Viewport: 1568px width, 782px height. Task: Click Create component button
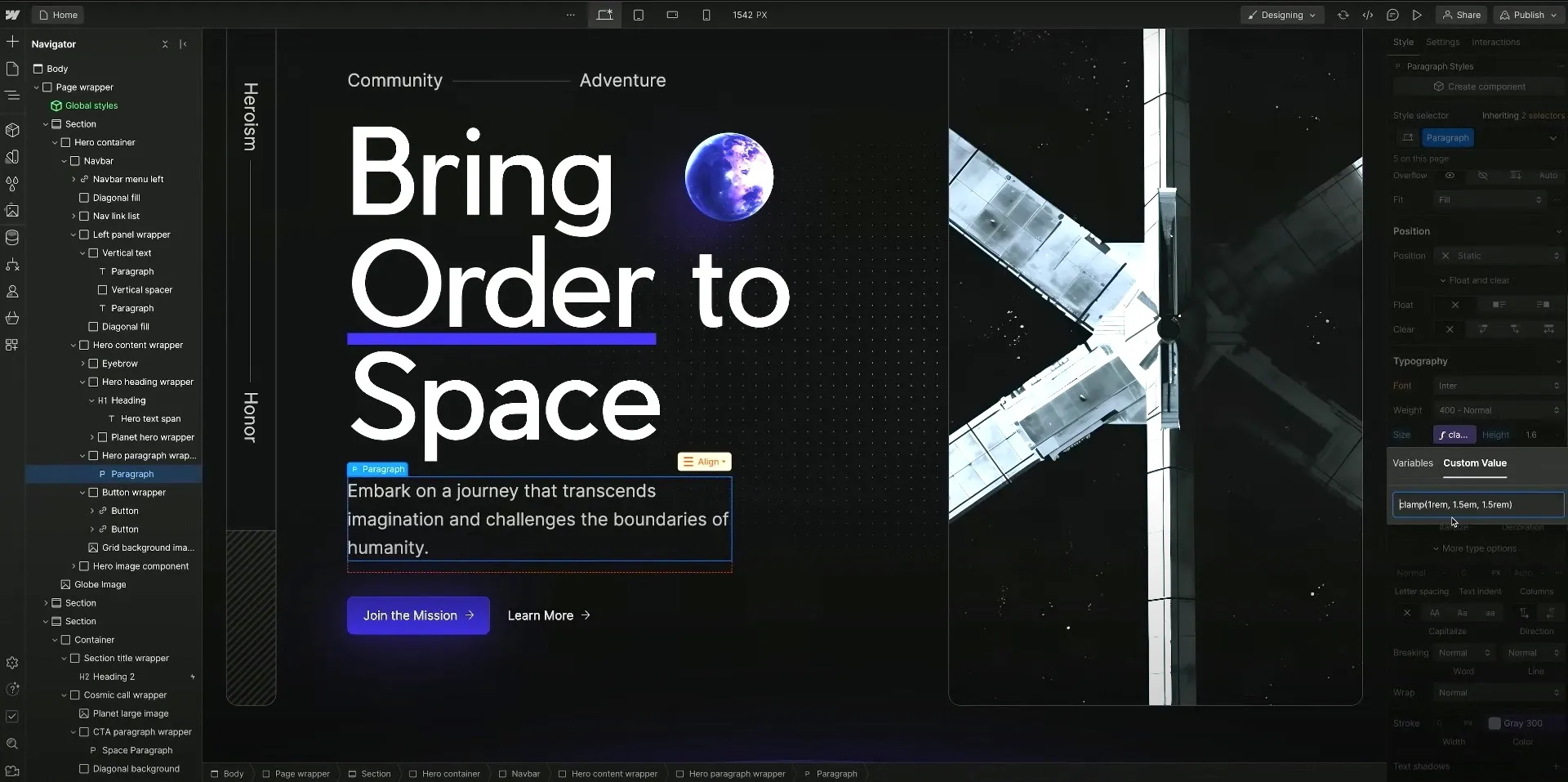1479,87
